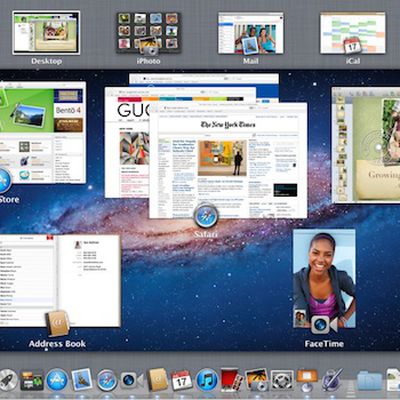Viewport: 400px width, 400px height.
Task: Switch to the iCal full-screen space
Action: [353, 32]
